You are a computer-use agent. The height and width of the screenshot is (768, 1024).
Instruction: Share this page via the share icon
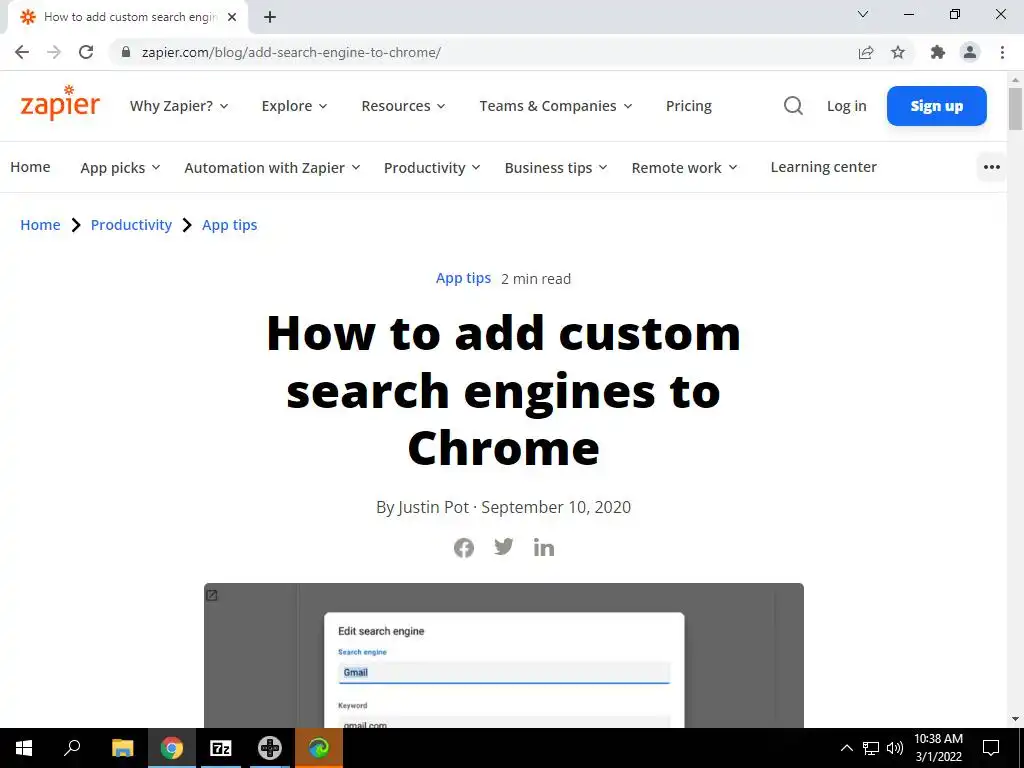[866, 52]
